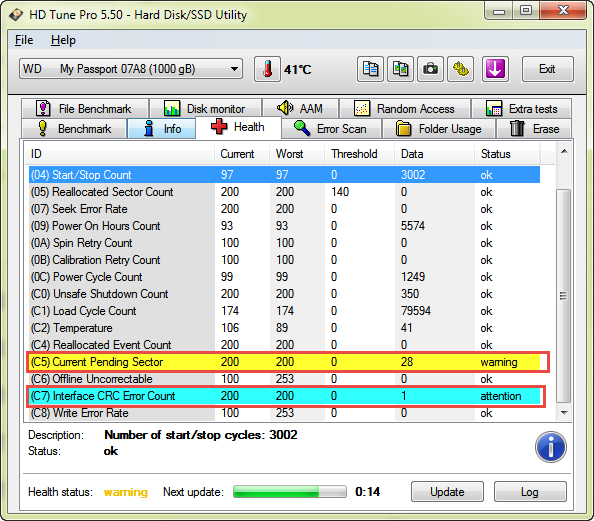The image size is (594, 521).
Task: Sort by the Data column header
Action: 435,154
